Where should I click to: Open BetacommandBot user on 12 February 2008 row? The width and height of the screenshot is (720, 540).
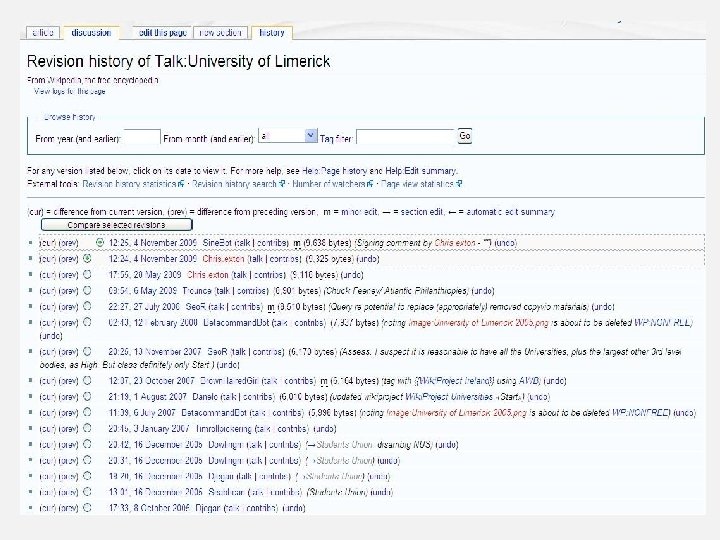236,323
